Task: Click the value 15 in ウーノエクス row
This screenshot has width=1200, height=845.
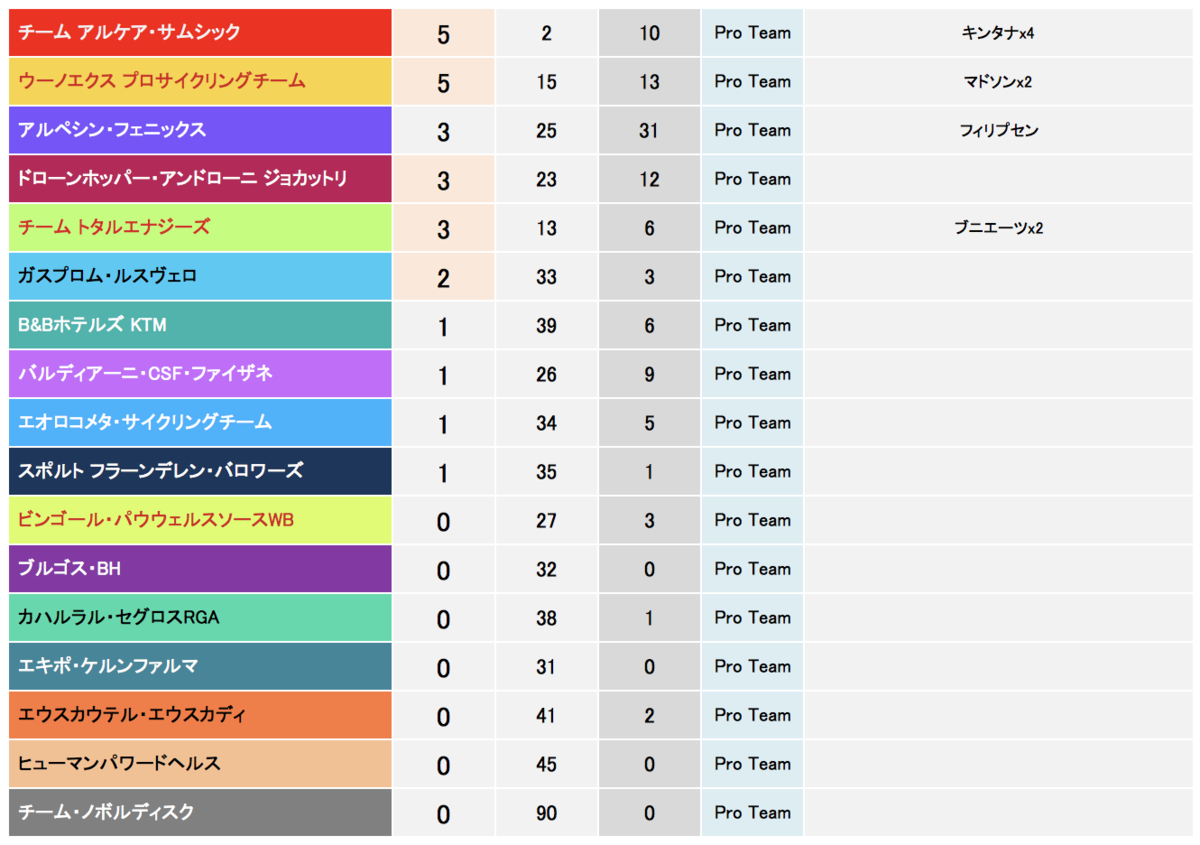Action: click(x=546, y=82)
